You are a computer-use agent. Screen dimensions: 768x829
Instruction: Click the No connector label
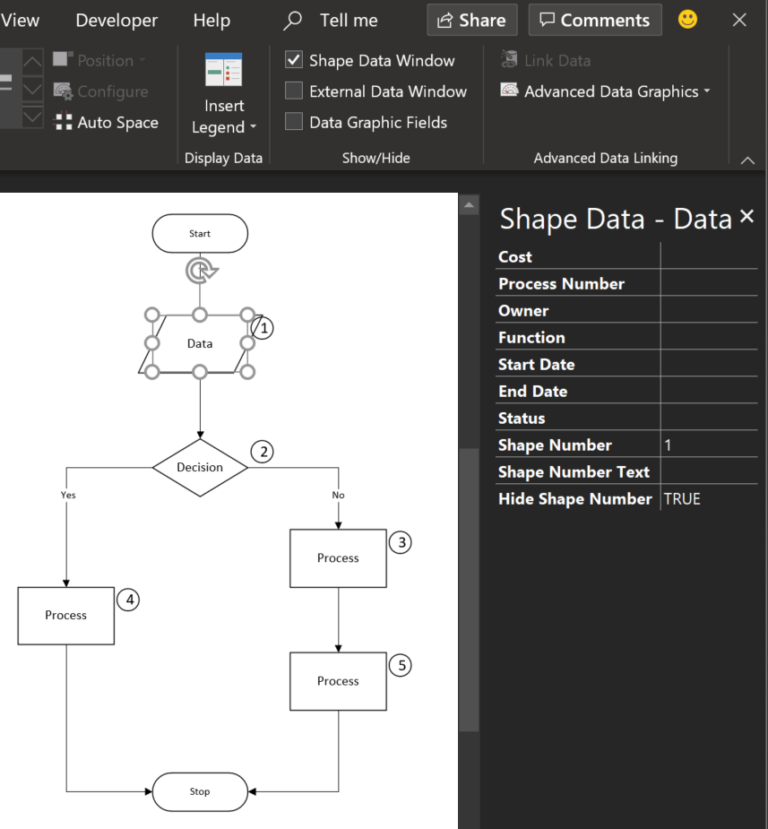(338, 495)
